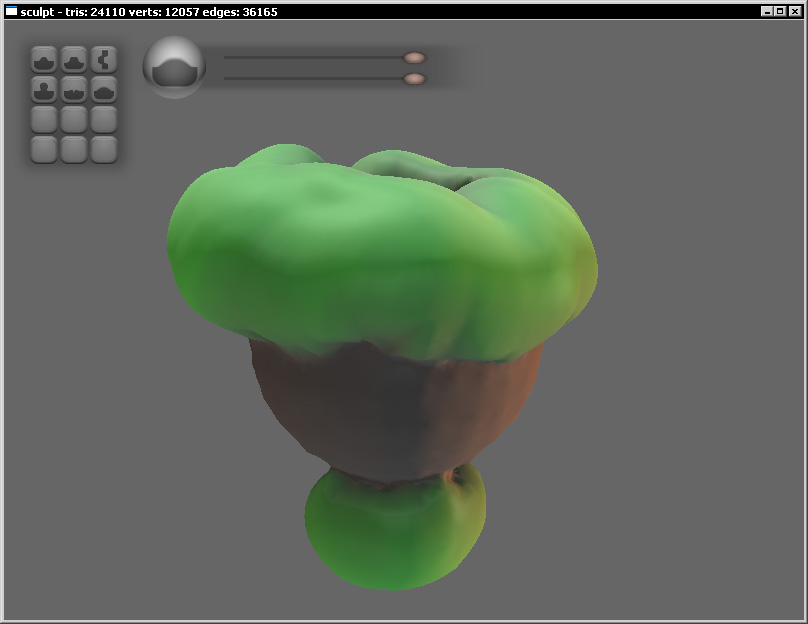
Task: Select the smooth dome brush icon
Action: tap(104, 90)
